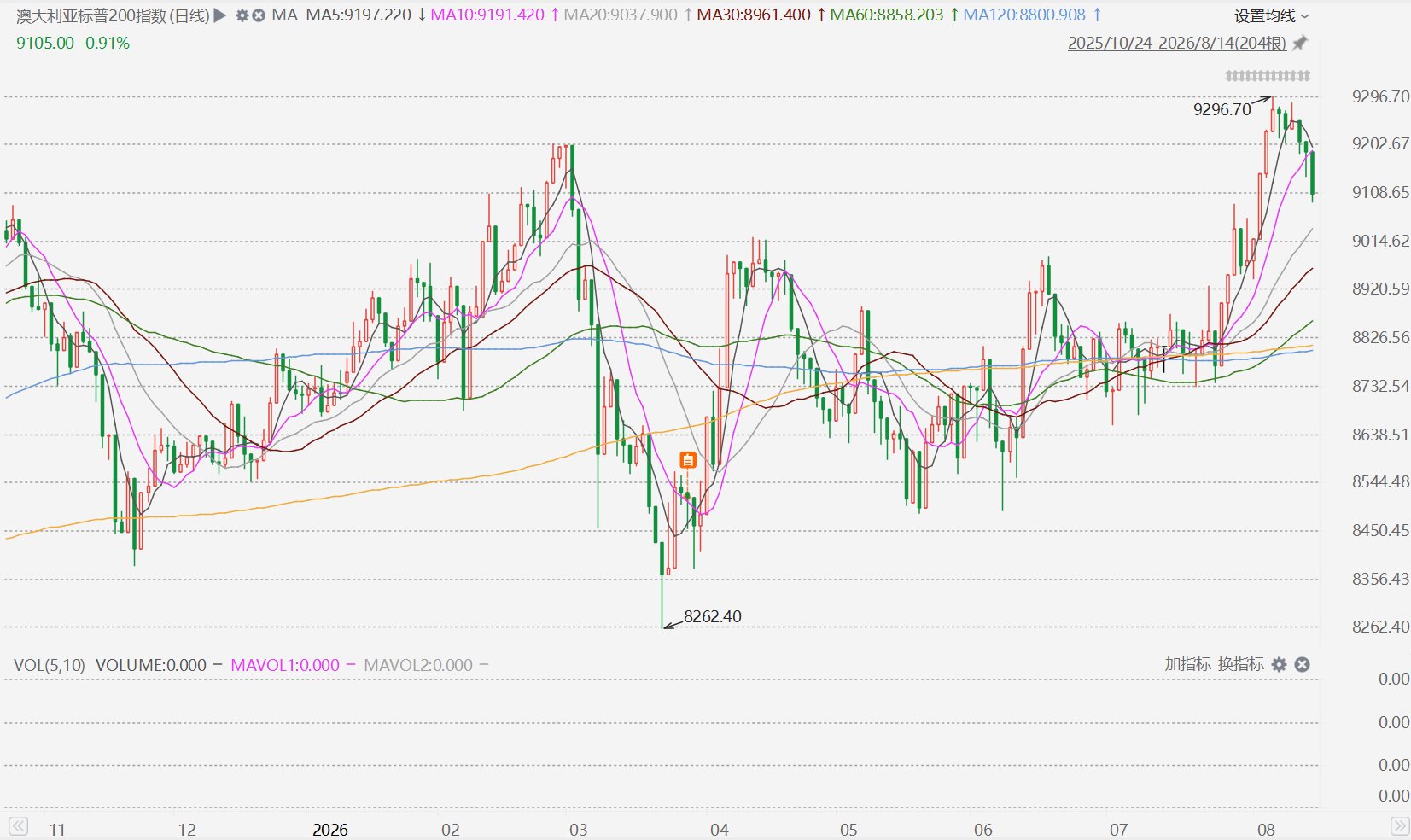Click the MA30:8961.400 value

(754, 15)
